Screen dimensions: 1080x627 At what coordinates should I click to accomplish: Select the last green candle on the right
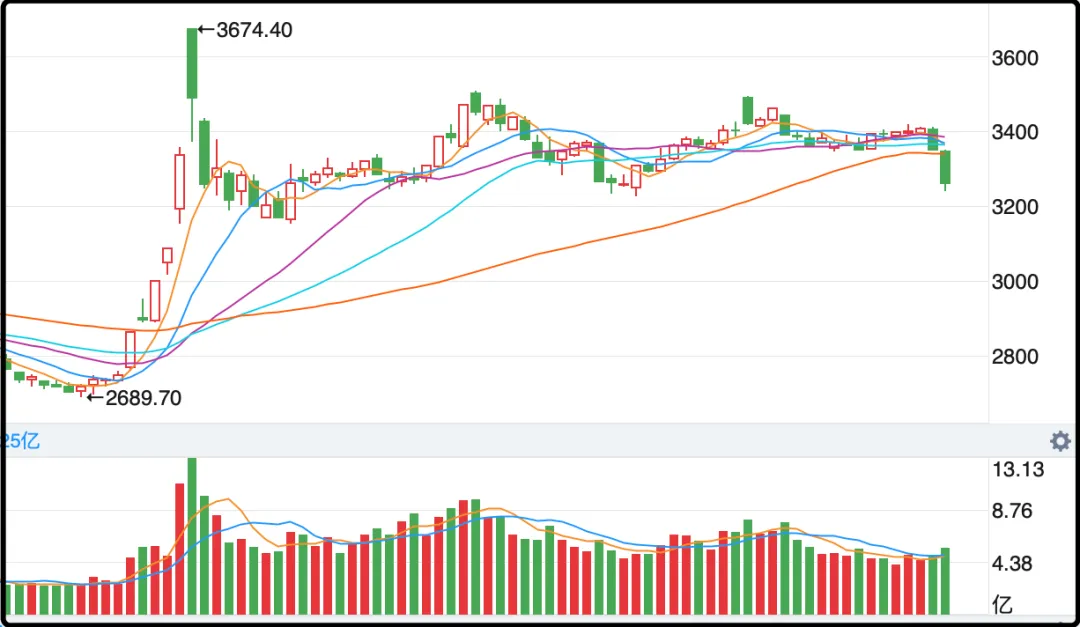(945, 167)
